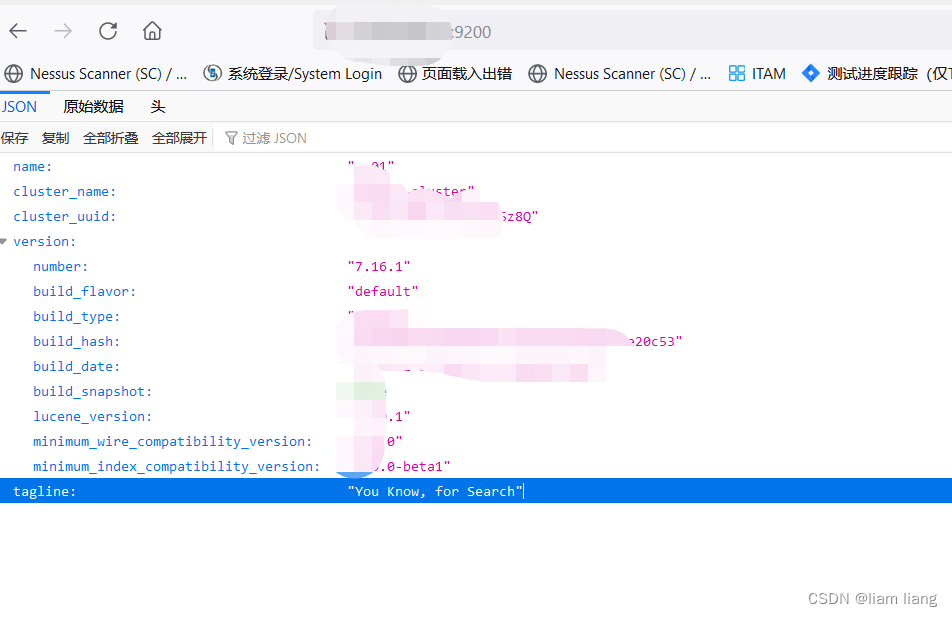Click the 复制 copy button
952x617 pixels.
click(x=55, y=138)
